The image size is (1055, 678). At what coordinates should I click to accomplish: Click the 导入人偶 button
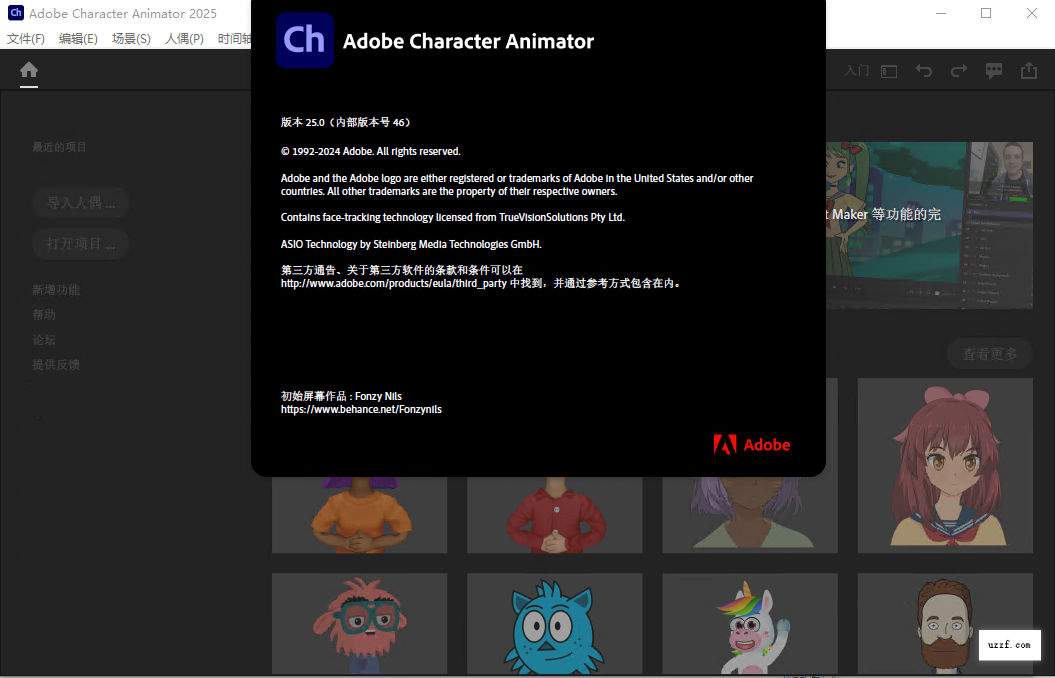tap(80, 202)
